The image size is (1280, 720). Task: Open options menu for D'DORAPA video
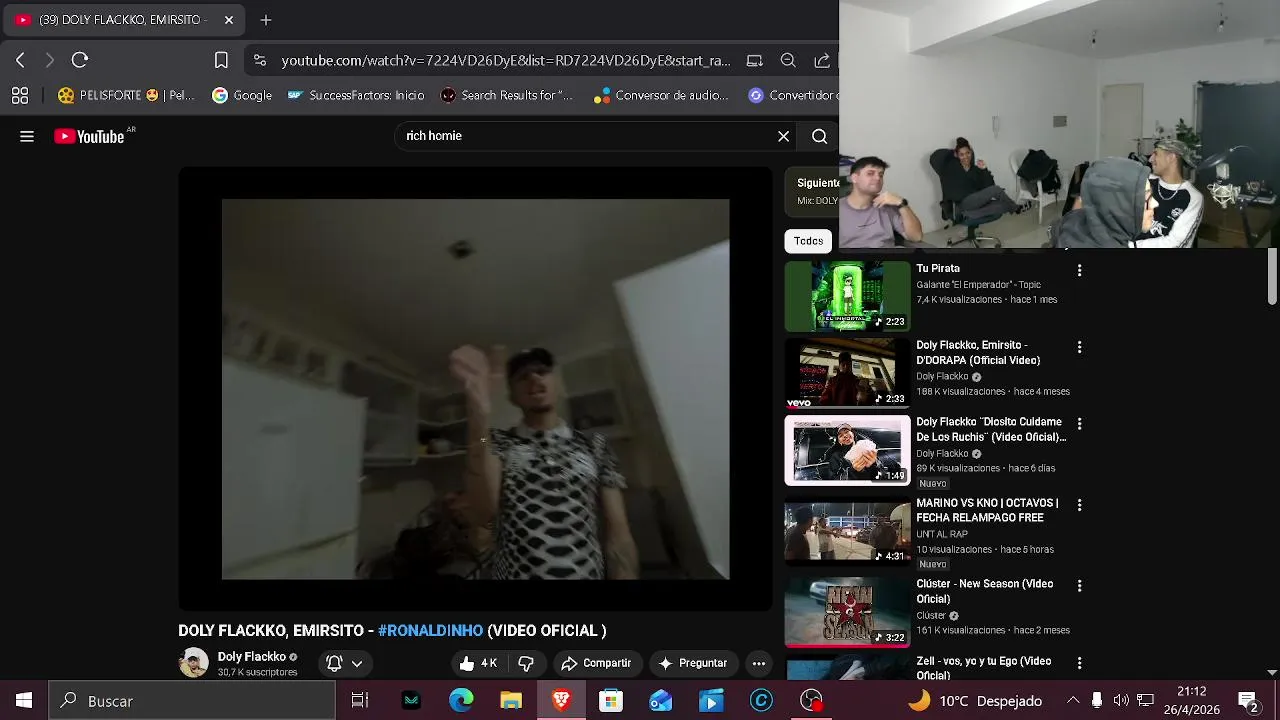(x=1079, y=347)
